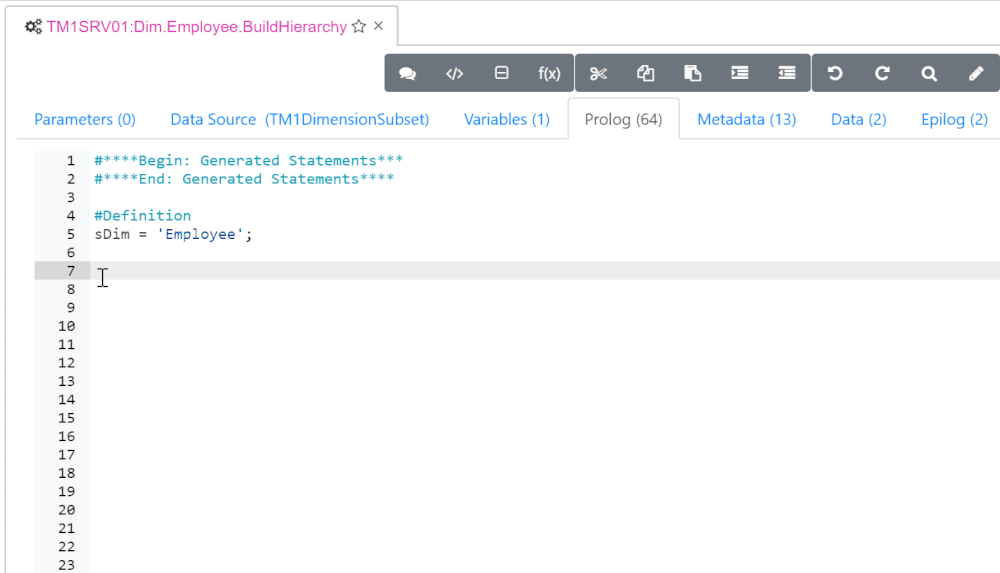Close the Dim.Employee.BuildHierarchy tab
The height and width of the screenshot is (573, 1000).
[378, 26]
